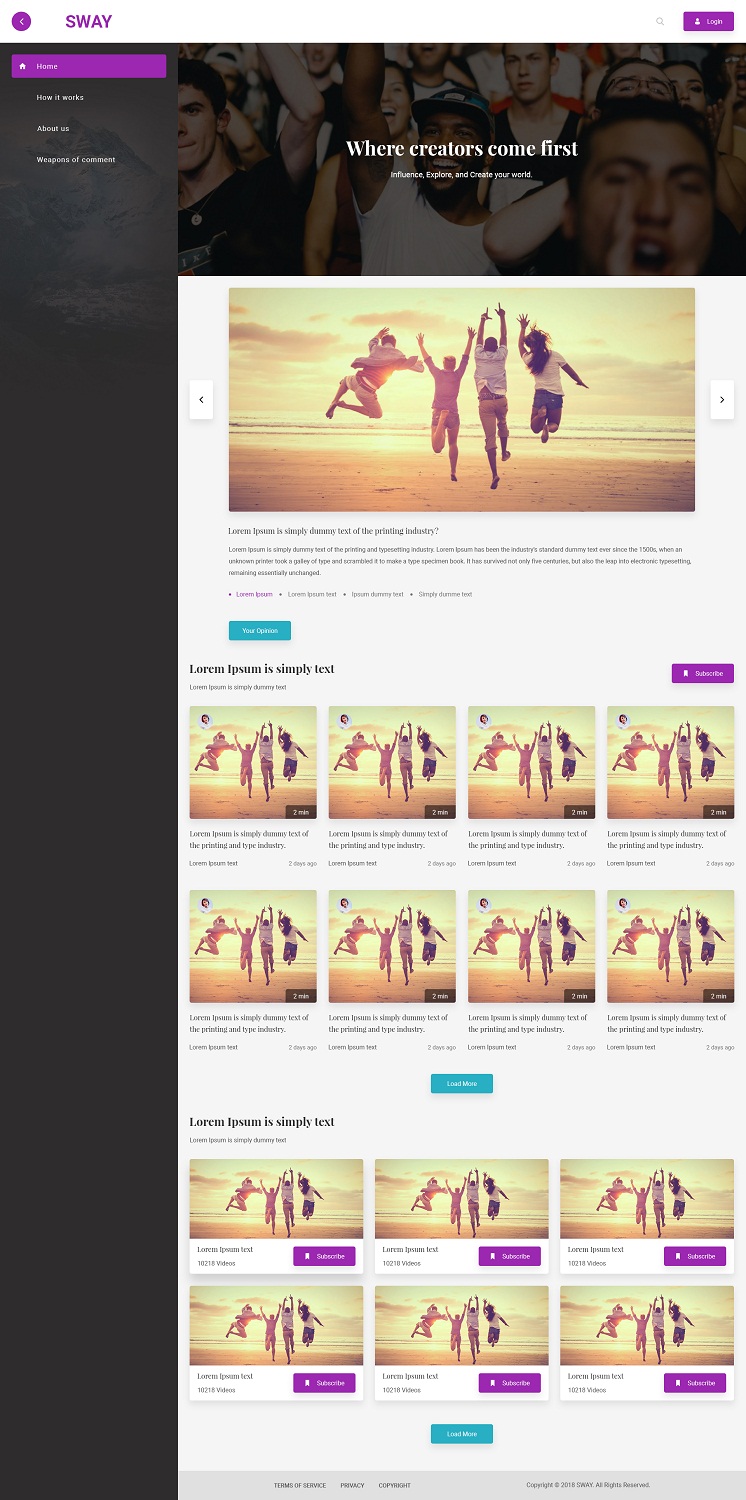This screenshot has width=746, height=1500.
Task: Click the Influence, Explore, and Create tagline
Action: tap(462, 174)
